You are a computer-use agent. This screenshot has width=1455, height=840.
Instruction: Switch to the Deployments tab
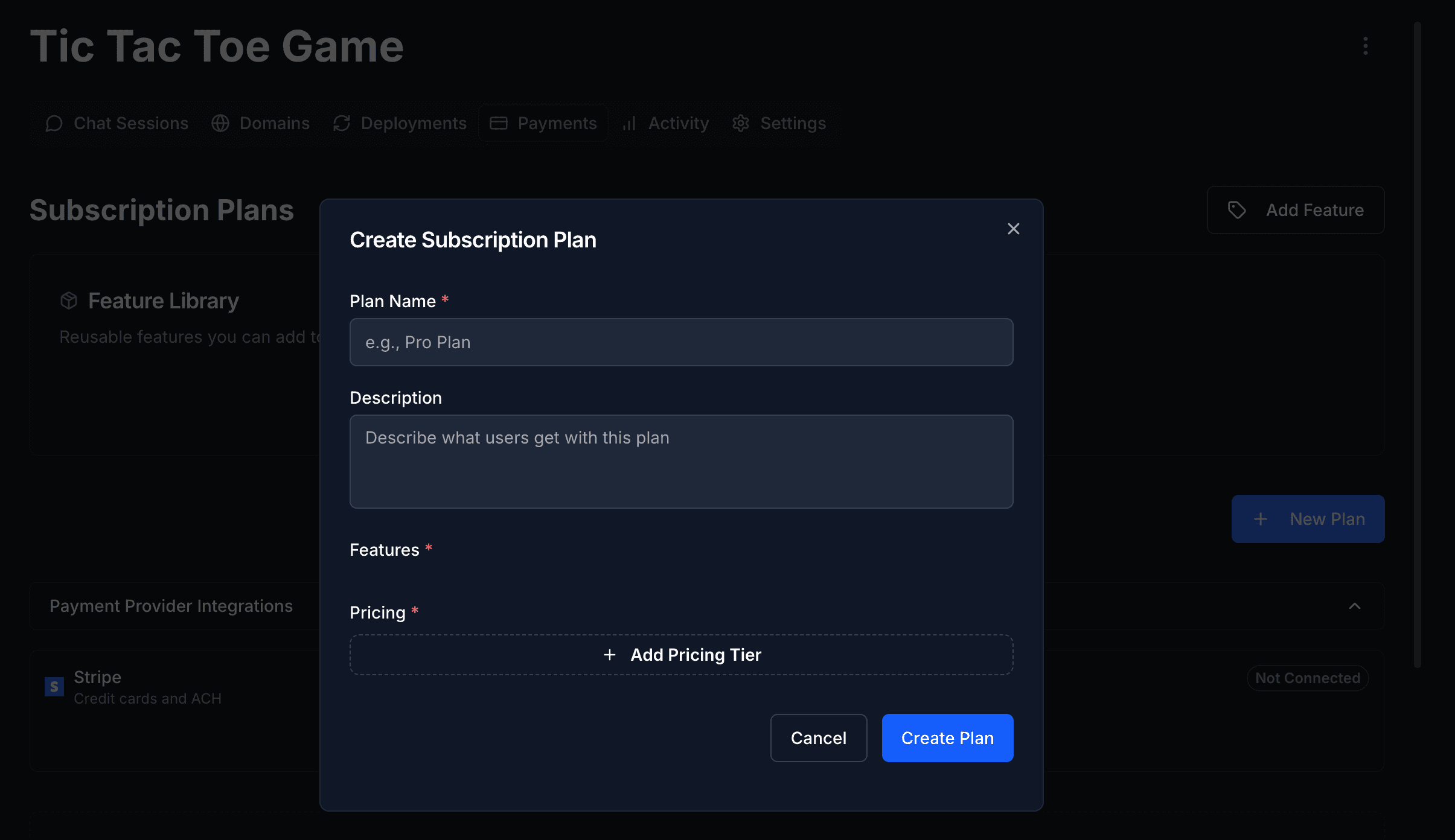(400, 124)
